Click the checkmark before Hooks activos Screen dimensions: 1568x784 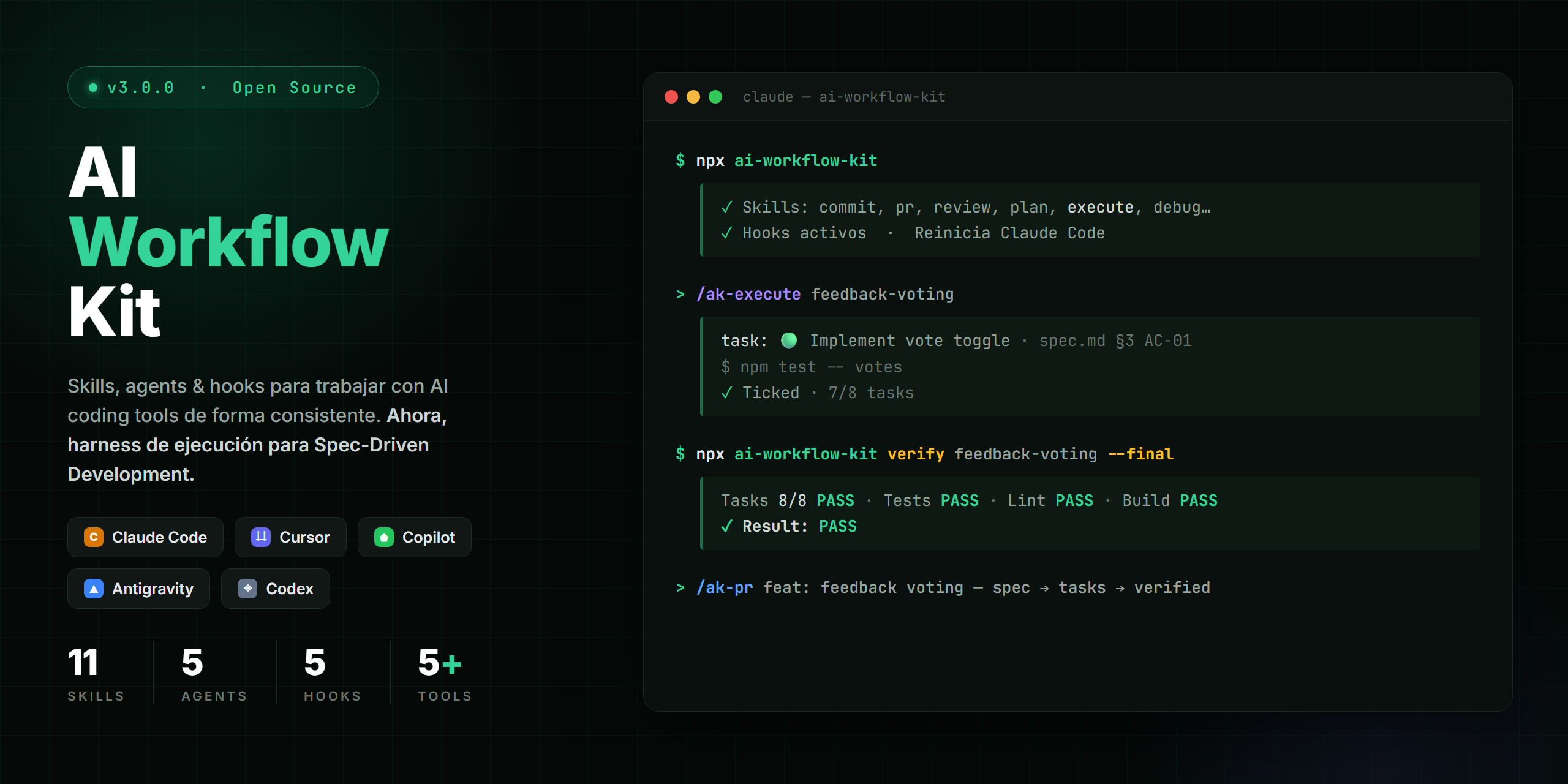726,233
